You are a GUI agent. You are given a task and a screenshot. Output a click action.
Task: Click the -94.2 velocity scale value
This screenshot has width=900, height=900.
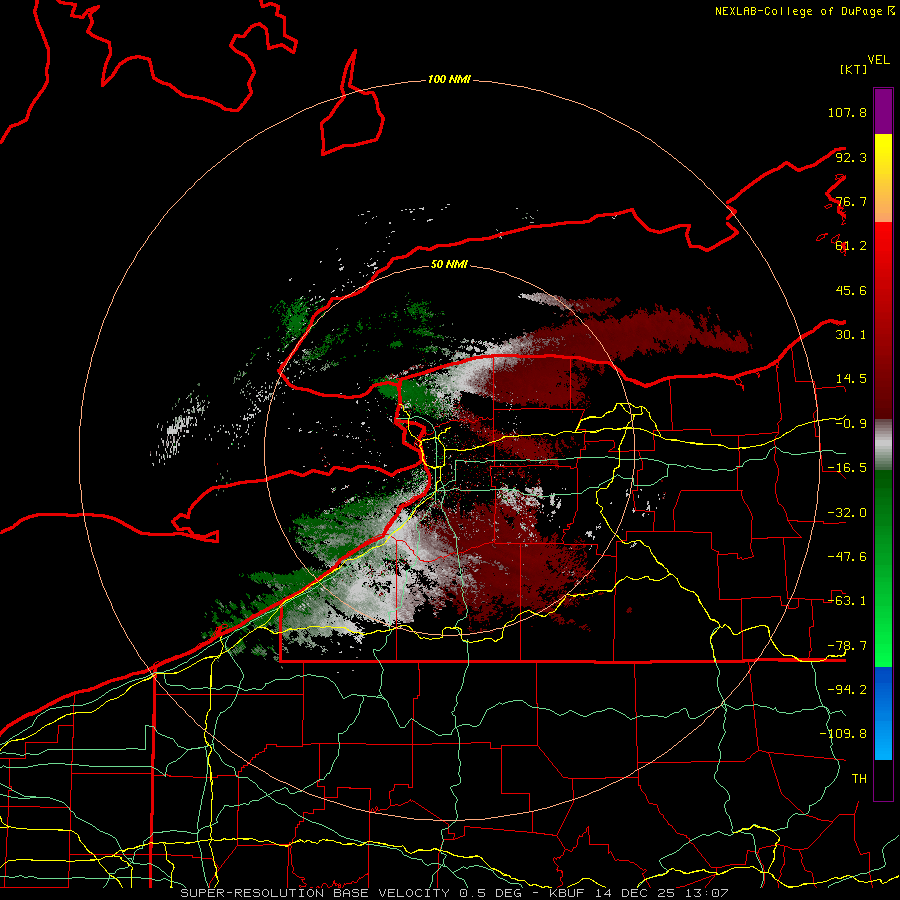pos(847,690)
